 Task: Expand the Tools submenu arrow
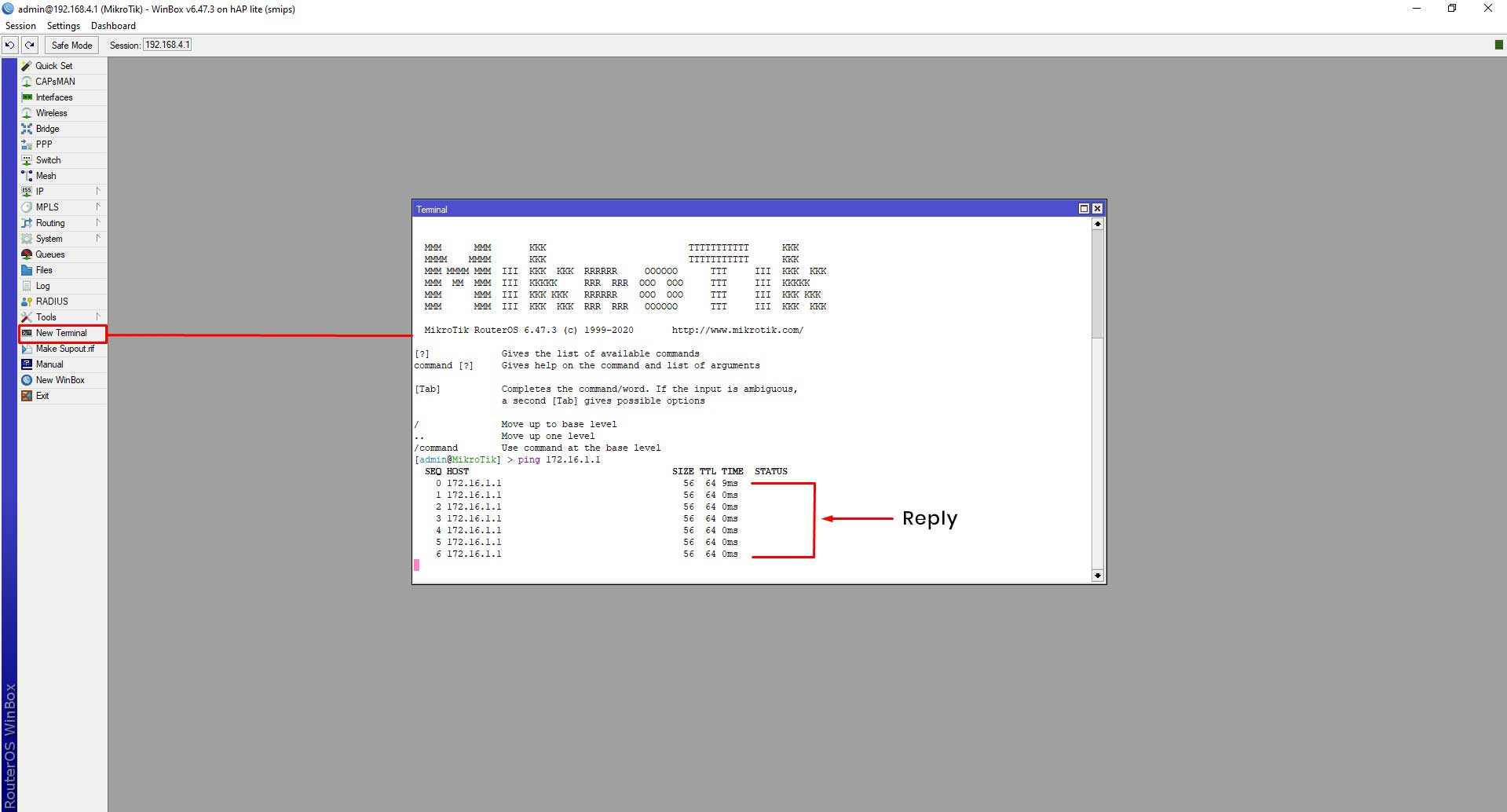tap(98, 316)
